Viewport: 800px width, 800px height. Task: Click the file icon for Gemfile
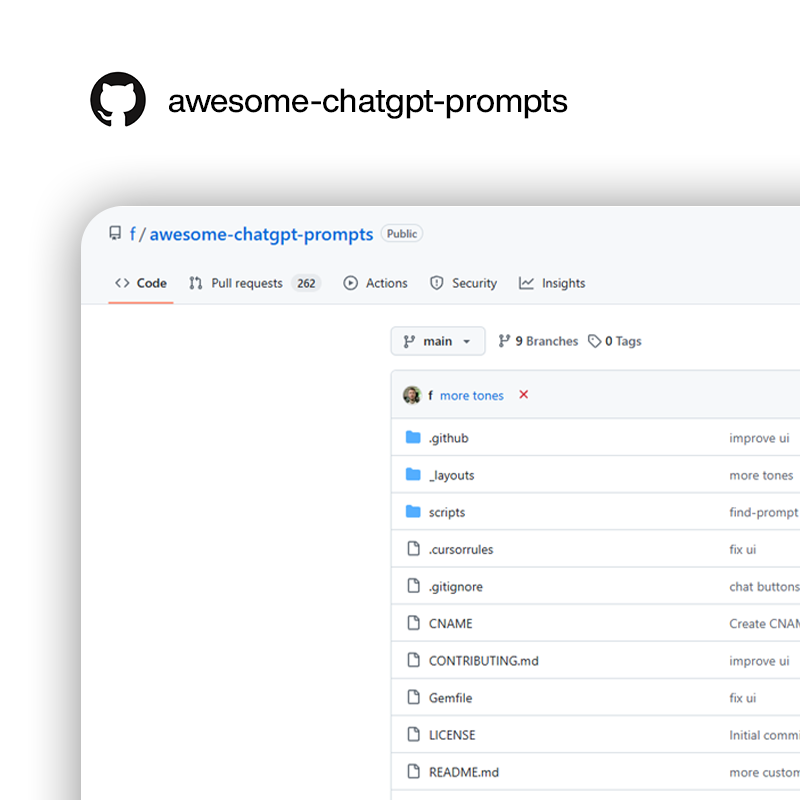(x=413, y=697)
